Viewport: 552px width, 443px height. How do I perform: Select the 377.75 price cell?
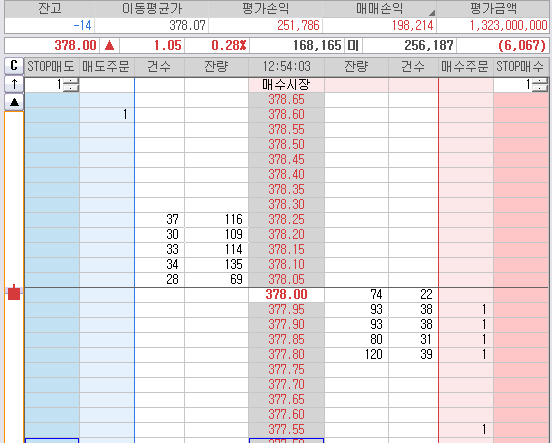[x=286, y=370]
